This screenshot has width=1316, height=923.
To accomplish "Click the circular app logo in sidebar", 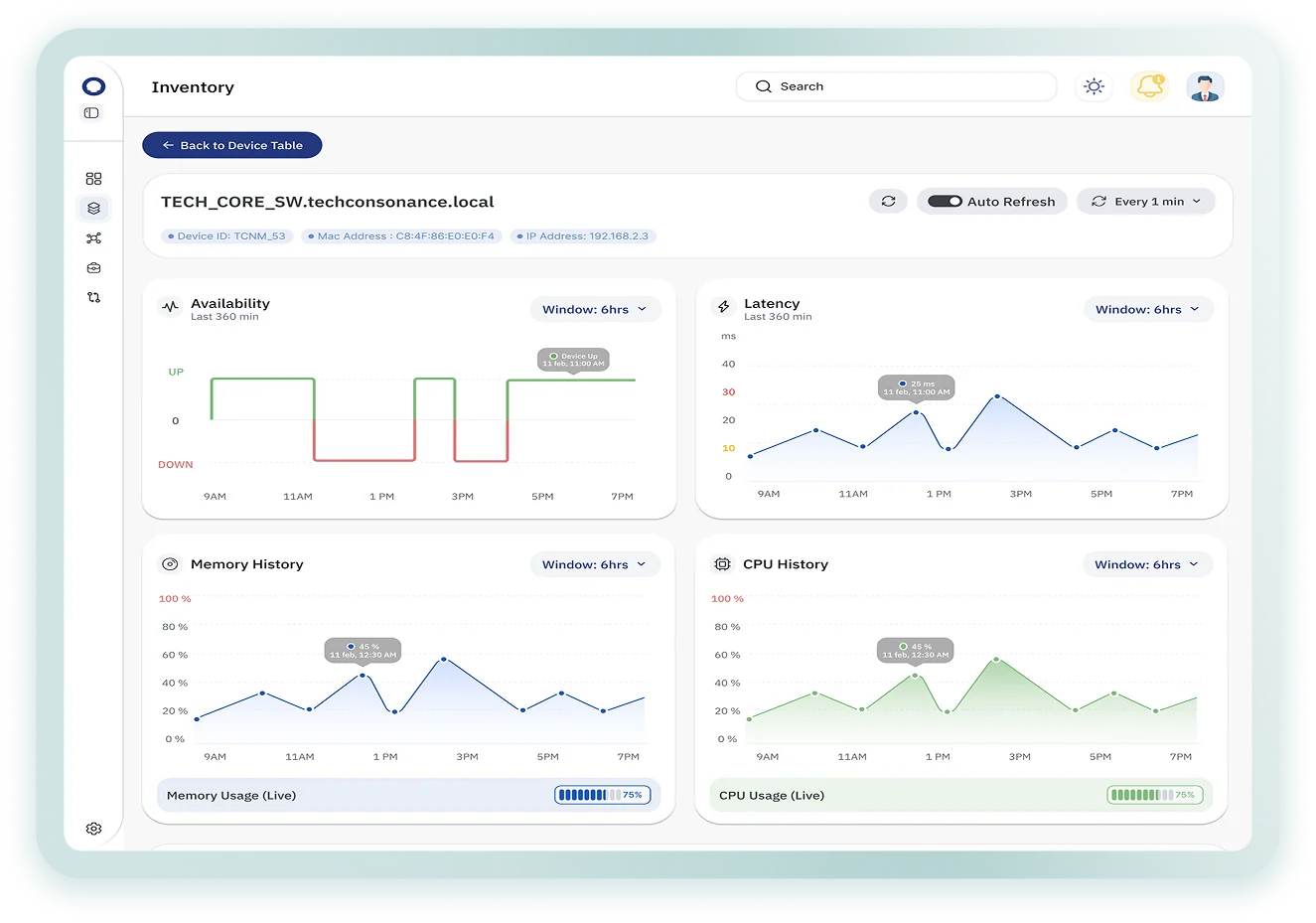I will coord(93,86).
